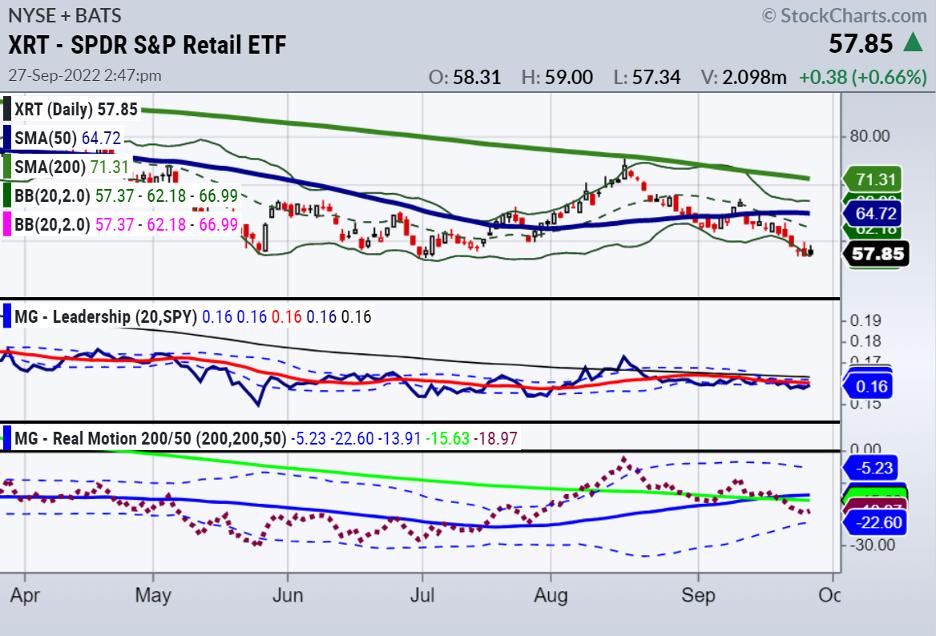
Task: Click the -30.00 Real Motion axis label
Action: click(872, 545)
